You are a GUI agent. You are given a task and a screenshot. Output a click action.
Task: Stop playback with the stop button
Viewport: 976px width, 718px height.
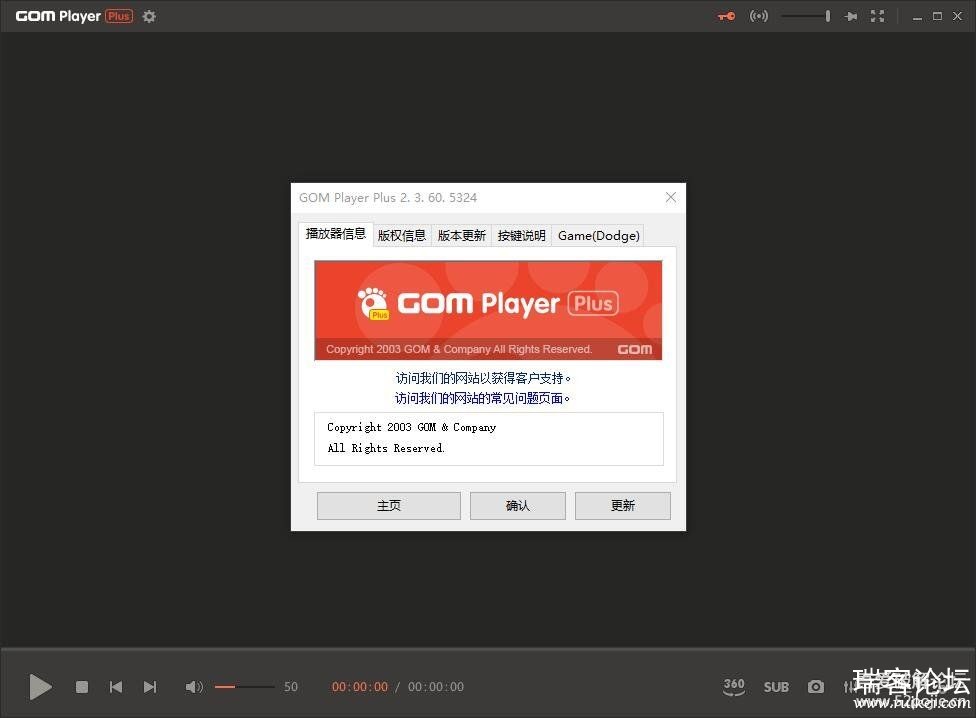coord(82,687)
